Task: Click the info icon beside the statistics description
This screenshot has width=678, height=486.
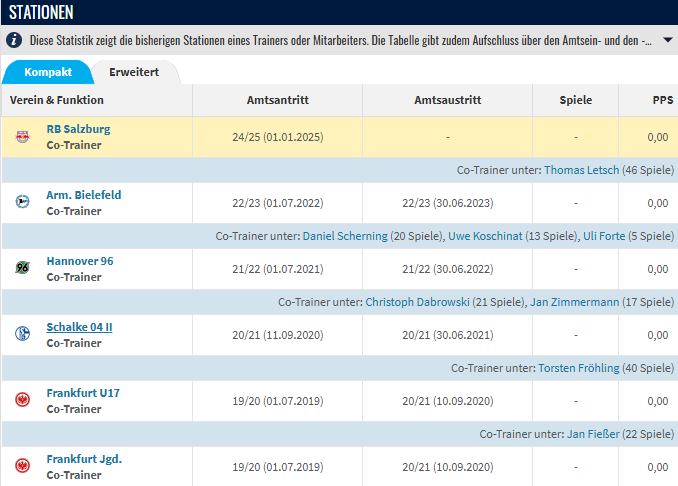Action: pos(14,41)
